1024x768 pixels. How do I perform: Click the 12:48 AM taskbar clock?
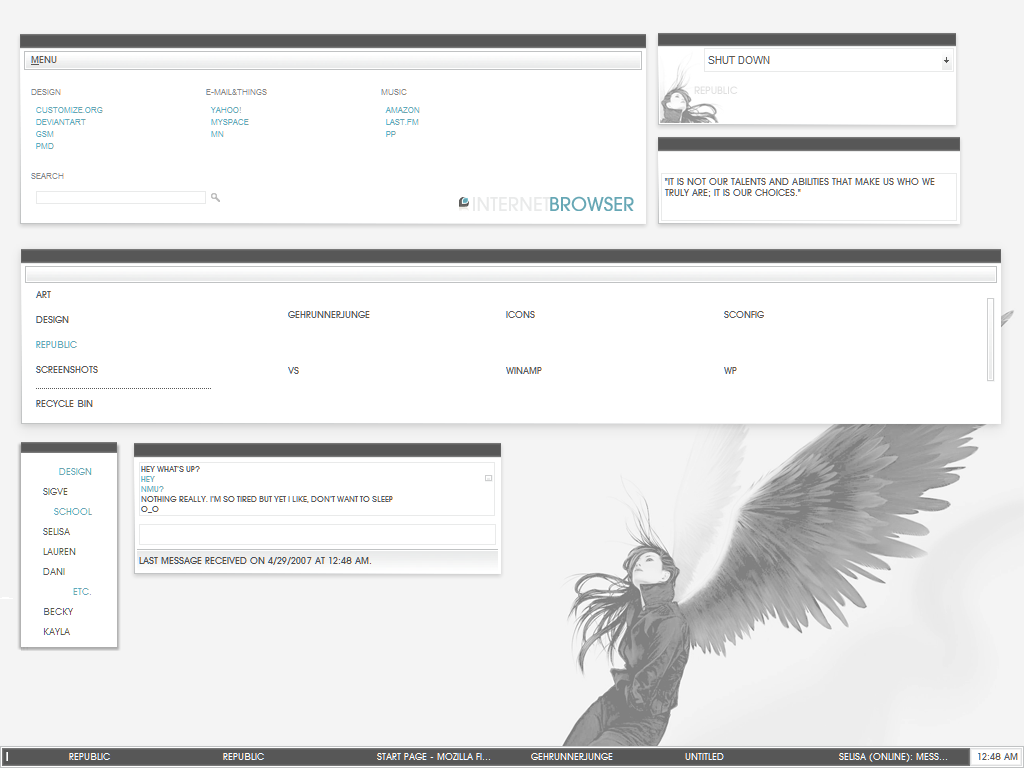point(997,757)
